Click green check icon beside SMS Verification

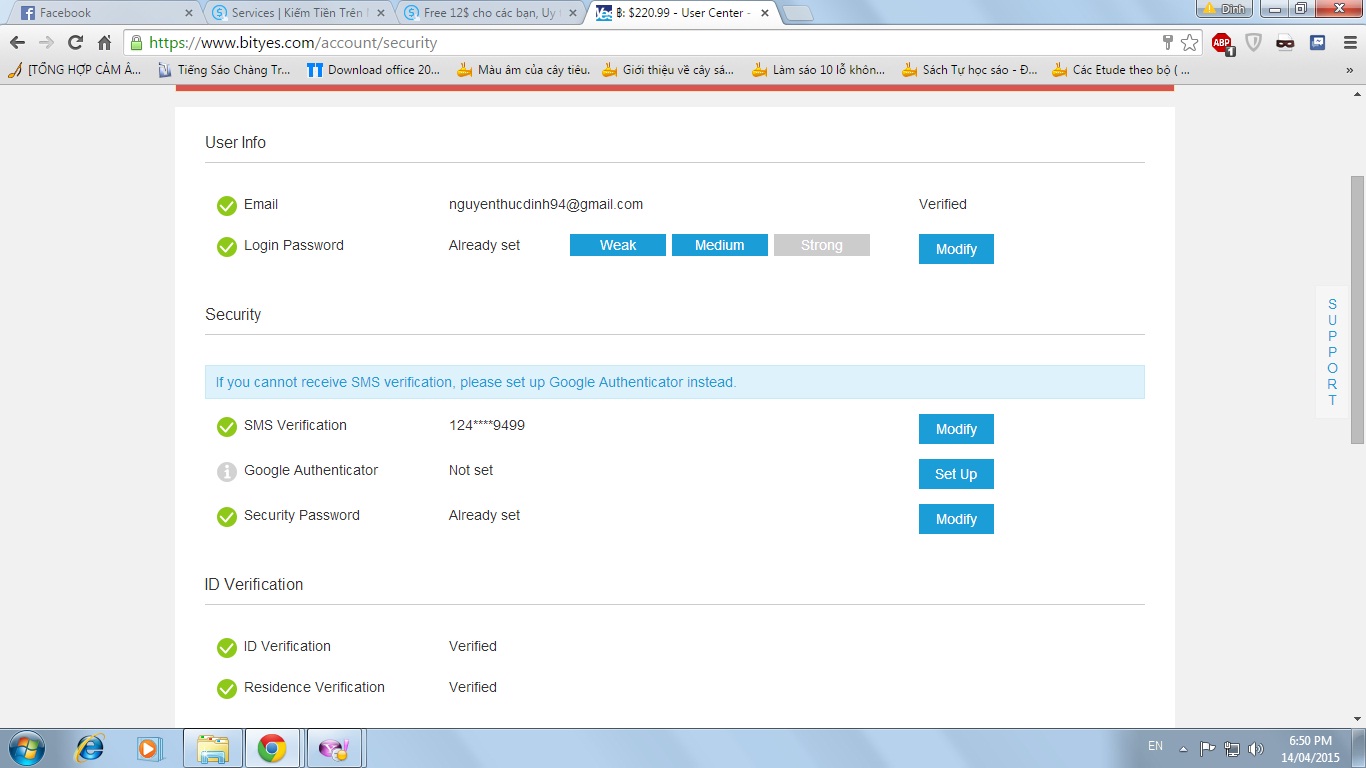(227, 426)
